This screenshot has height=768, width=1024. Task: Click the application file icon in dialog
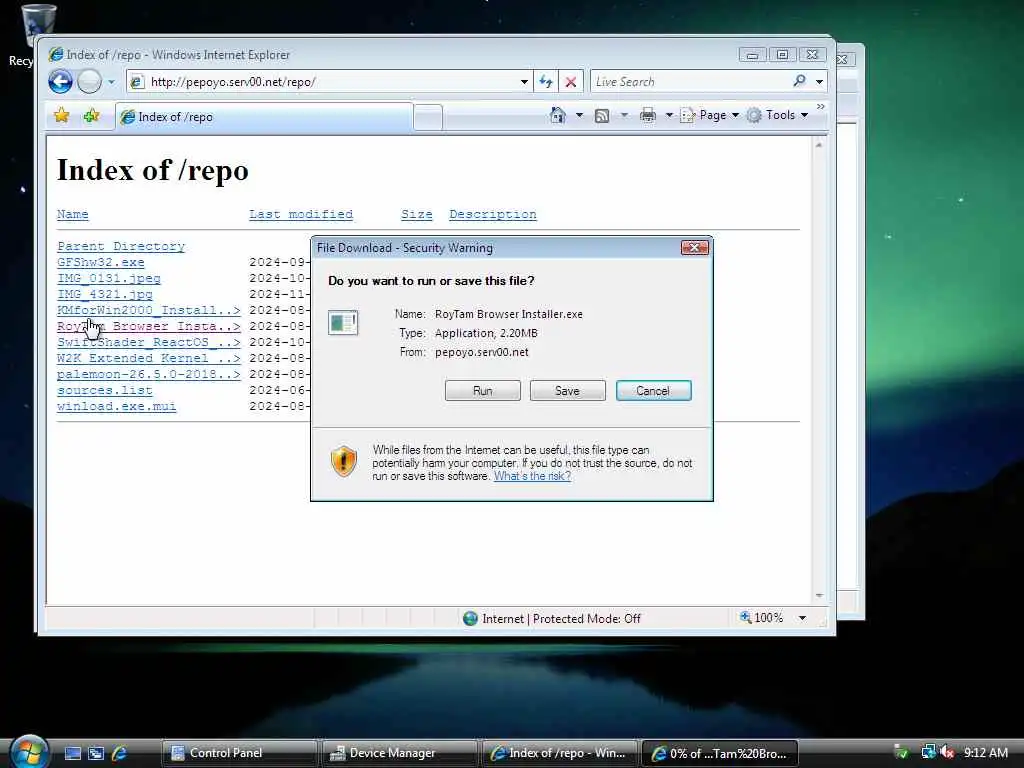click(344, 323)
